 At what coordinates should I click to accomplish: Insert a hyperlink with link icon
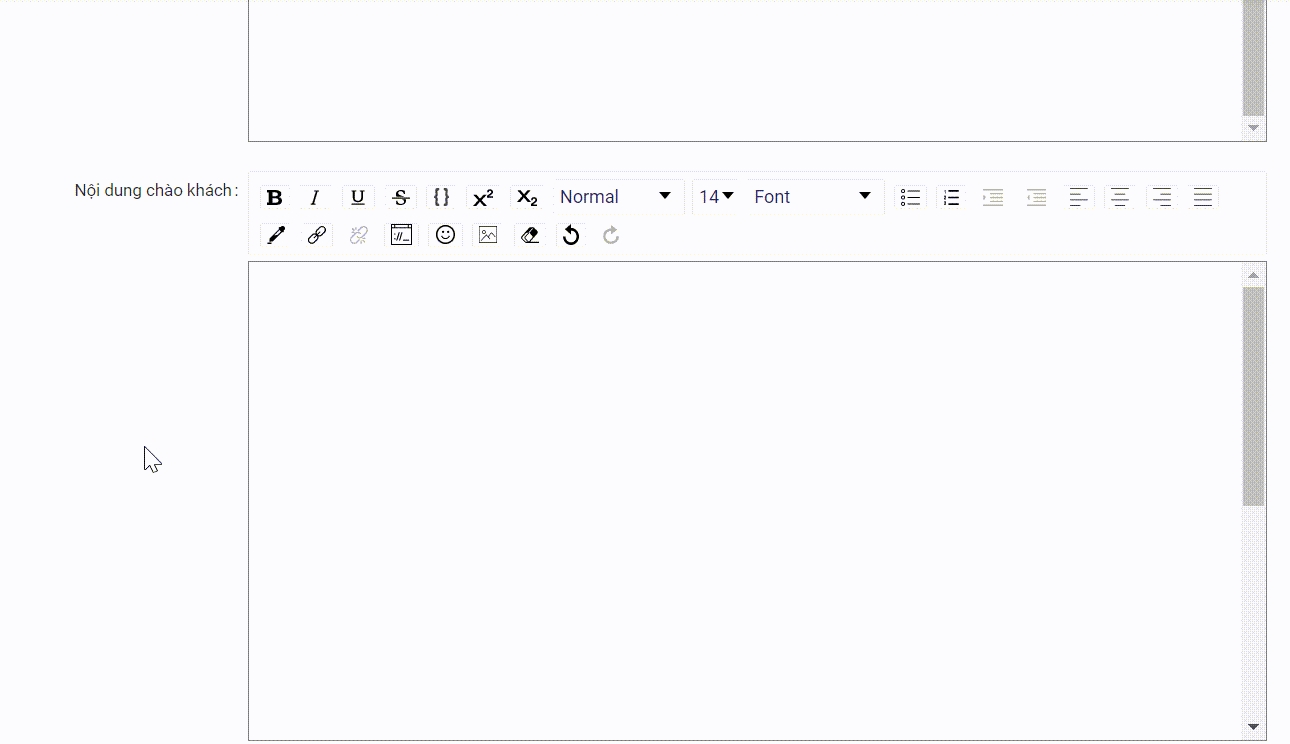(x=317, y=235)
